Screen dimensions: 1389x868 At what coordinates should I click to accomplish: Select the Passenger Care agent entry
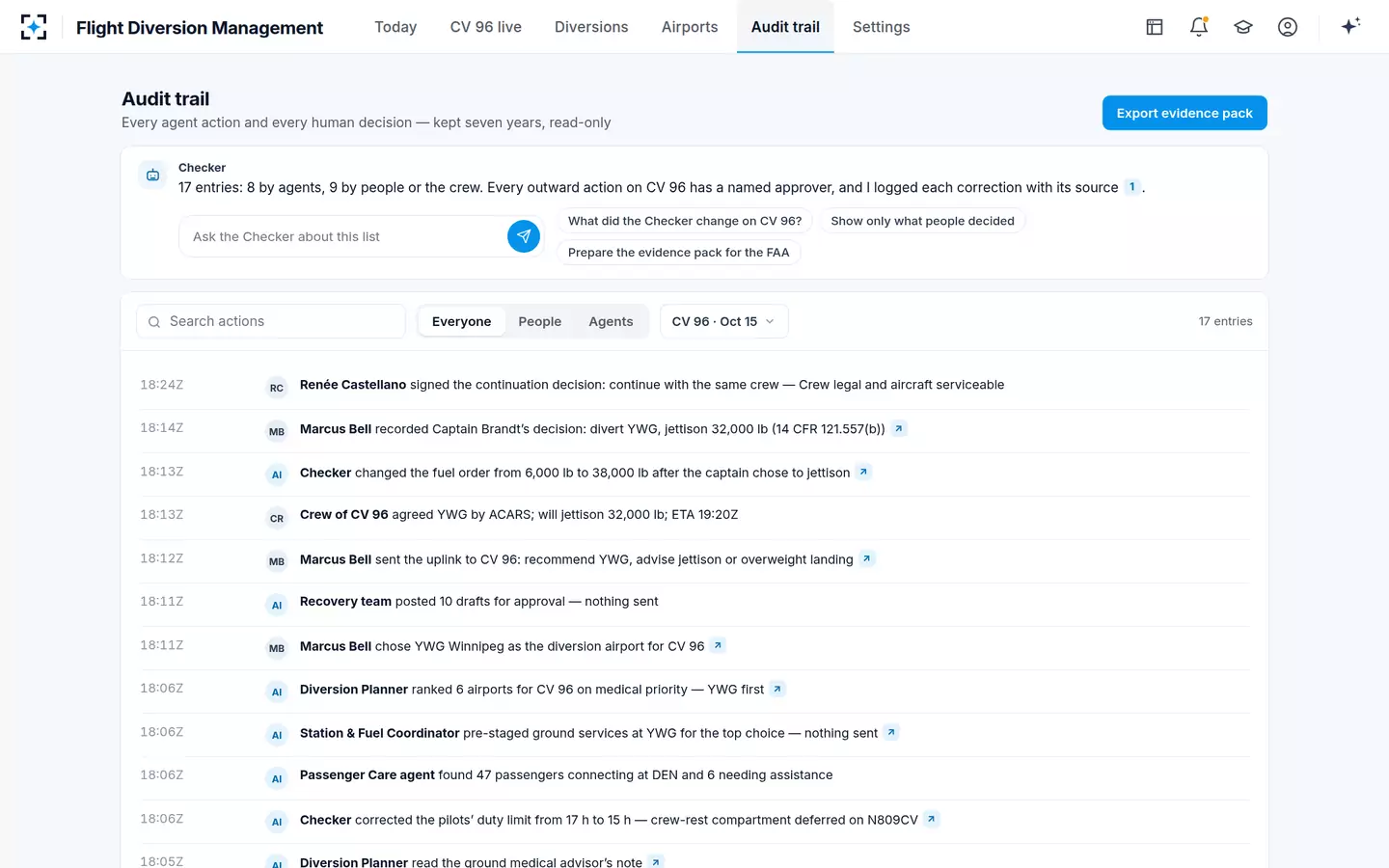694,778
